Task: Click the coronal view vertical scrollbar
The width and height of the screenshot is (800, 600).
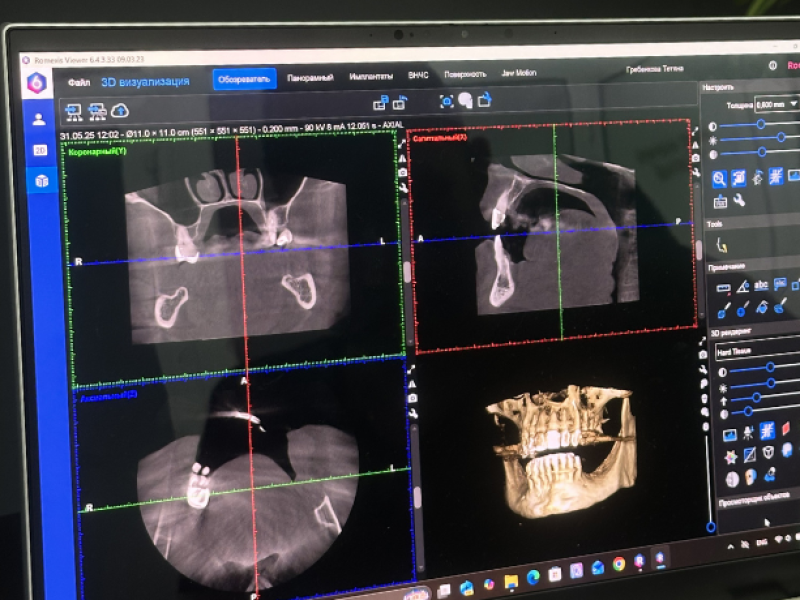Action: [x=407, y=273]
